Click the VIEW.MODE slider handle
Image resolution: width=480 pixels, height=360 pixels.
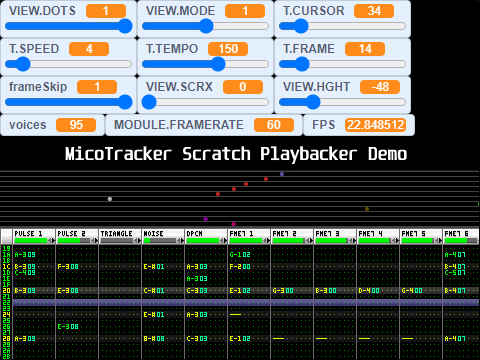tap(206, 26)
